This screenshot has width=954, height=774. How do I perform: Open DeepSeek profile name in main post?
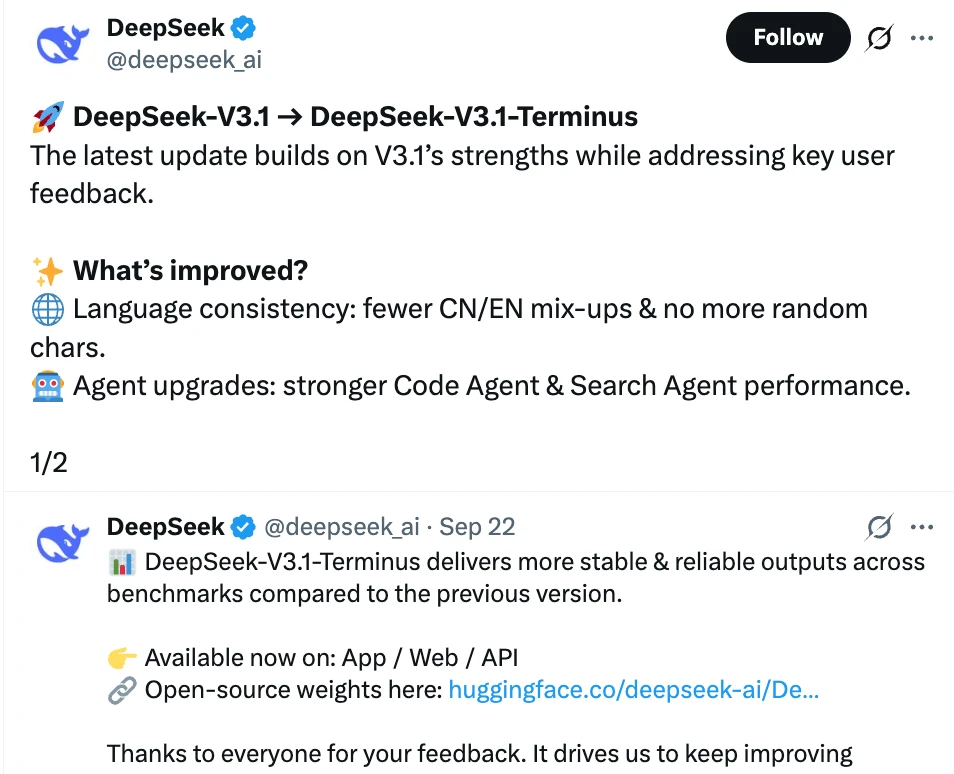pos(165,29)
